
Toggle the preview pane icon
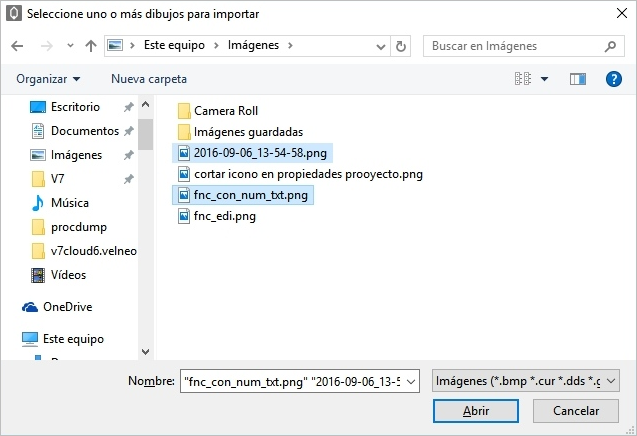click(x=577, y=79)
